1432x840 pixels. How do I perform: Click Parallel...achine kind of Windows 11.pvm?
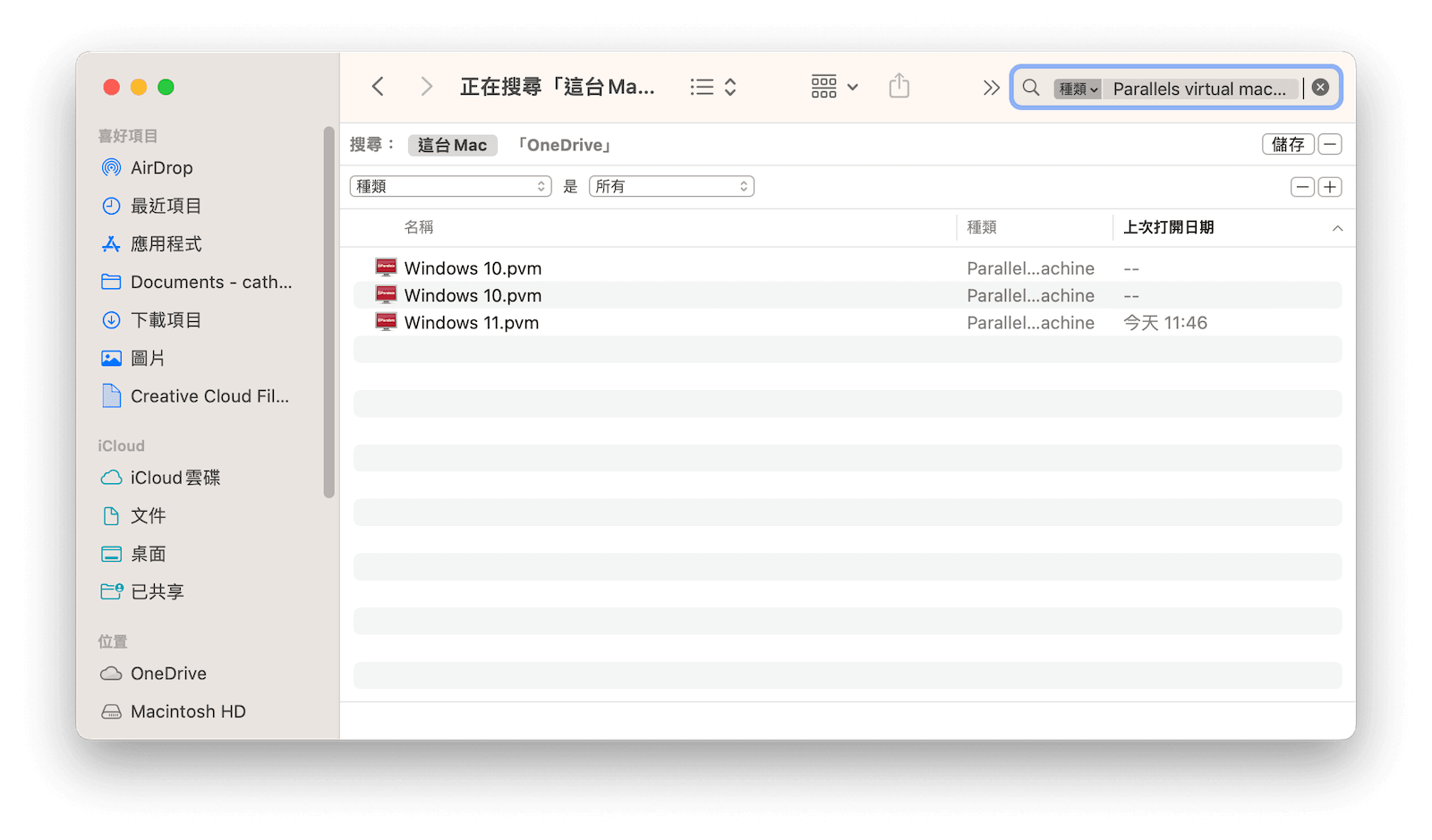click(x=1030, y=323)
